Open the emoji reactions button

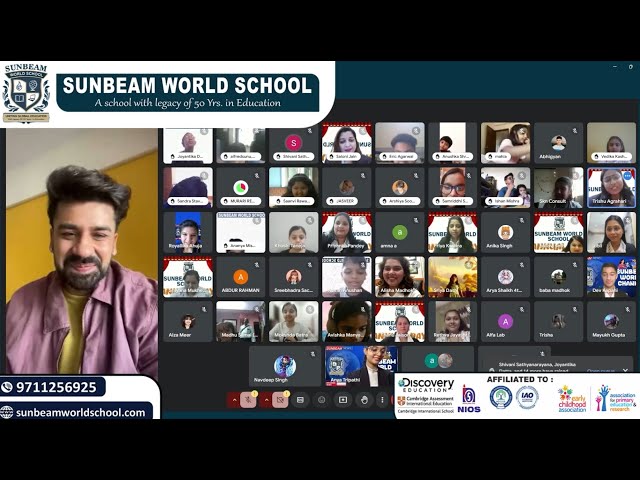pos(322,400)
